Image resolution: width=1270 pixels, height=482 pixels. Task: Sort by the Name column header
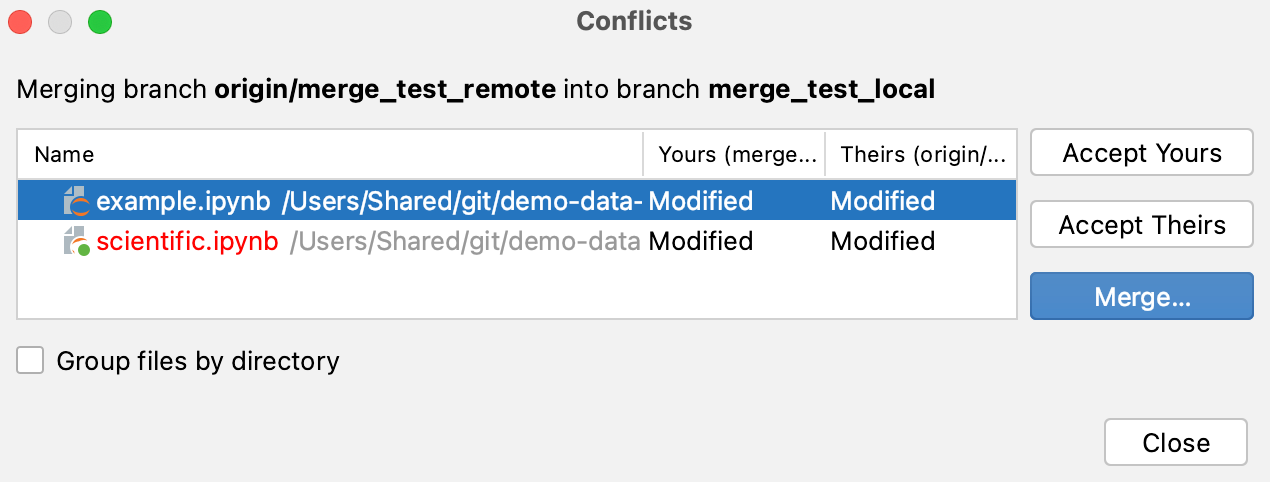tap(64, 154)
